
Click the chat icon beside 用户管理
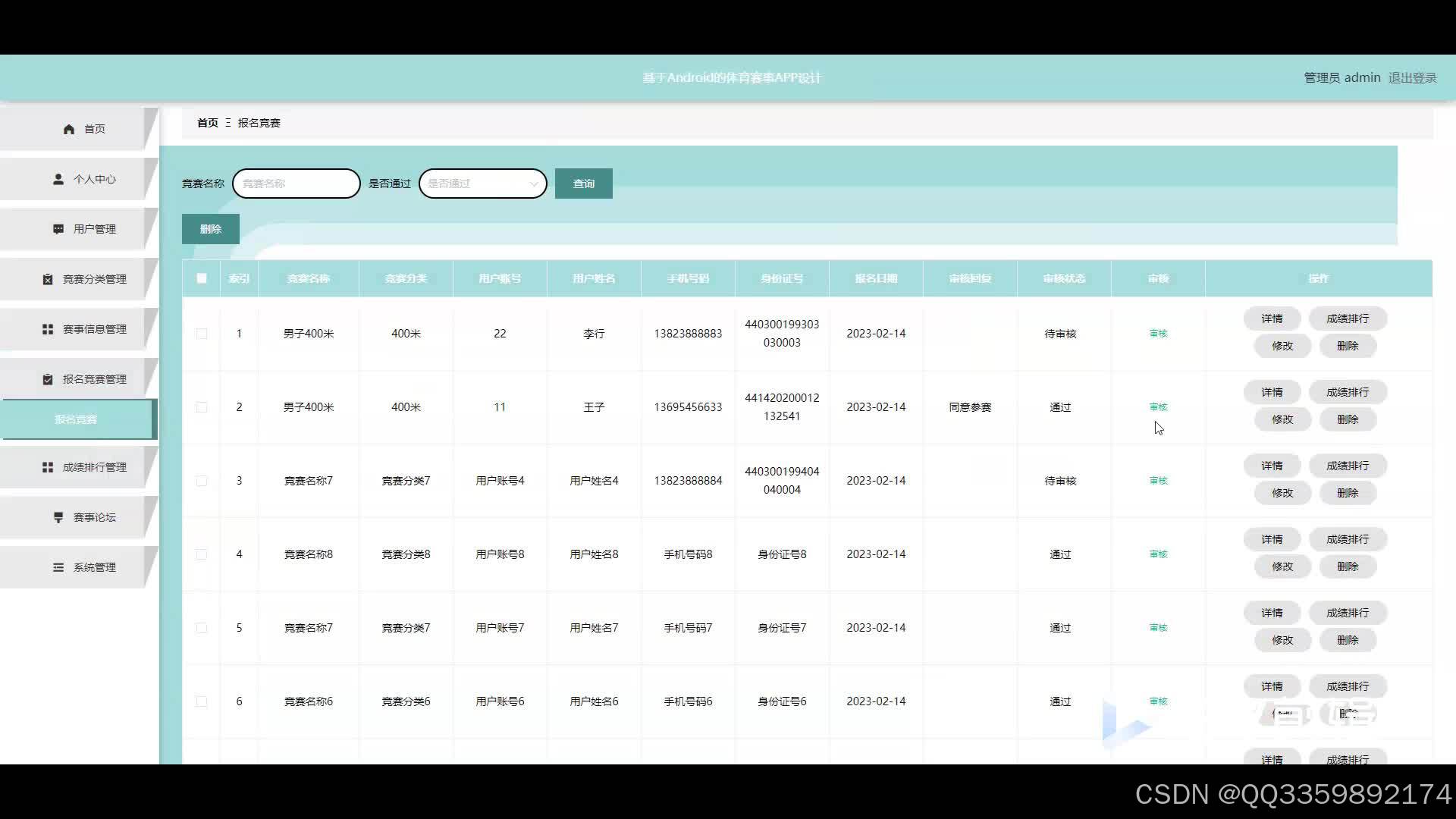tap(58, 229)
